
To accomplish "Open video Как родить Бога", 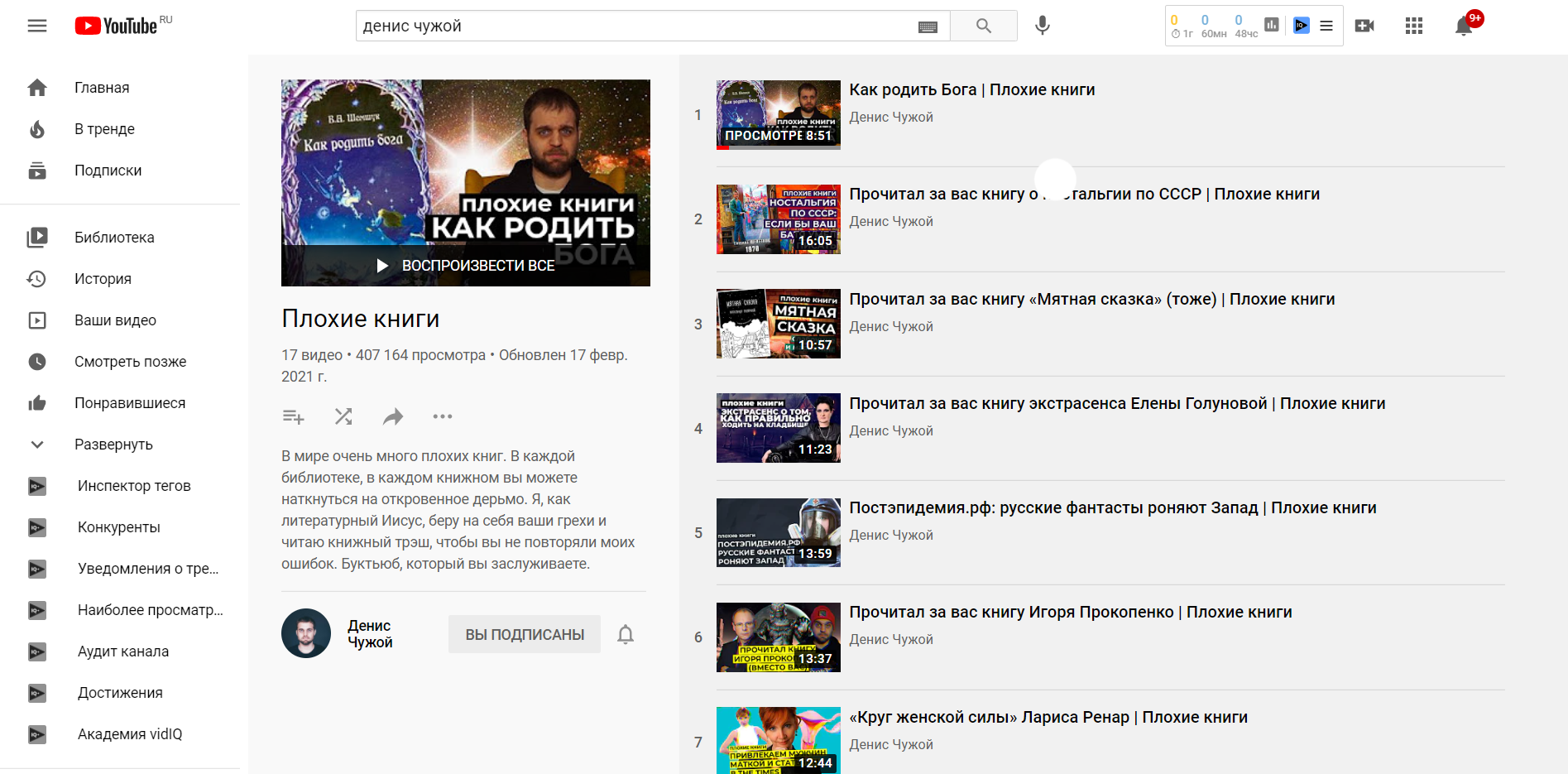I will [971, 89].
